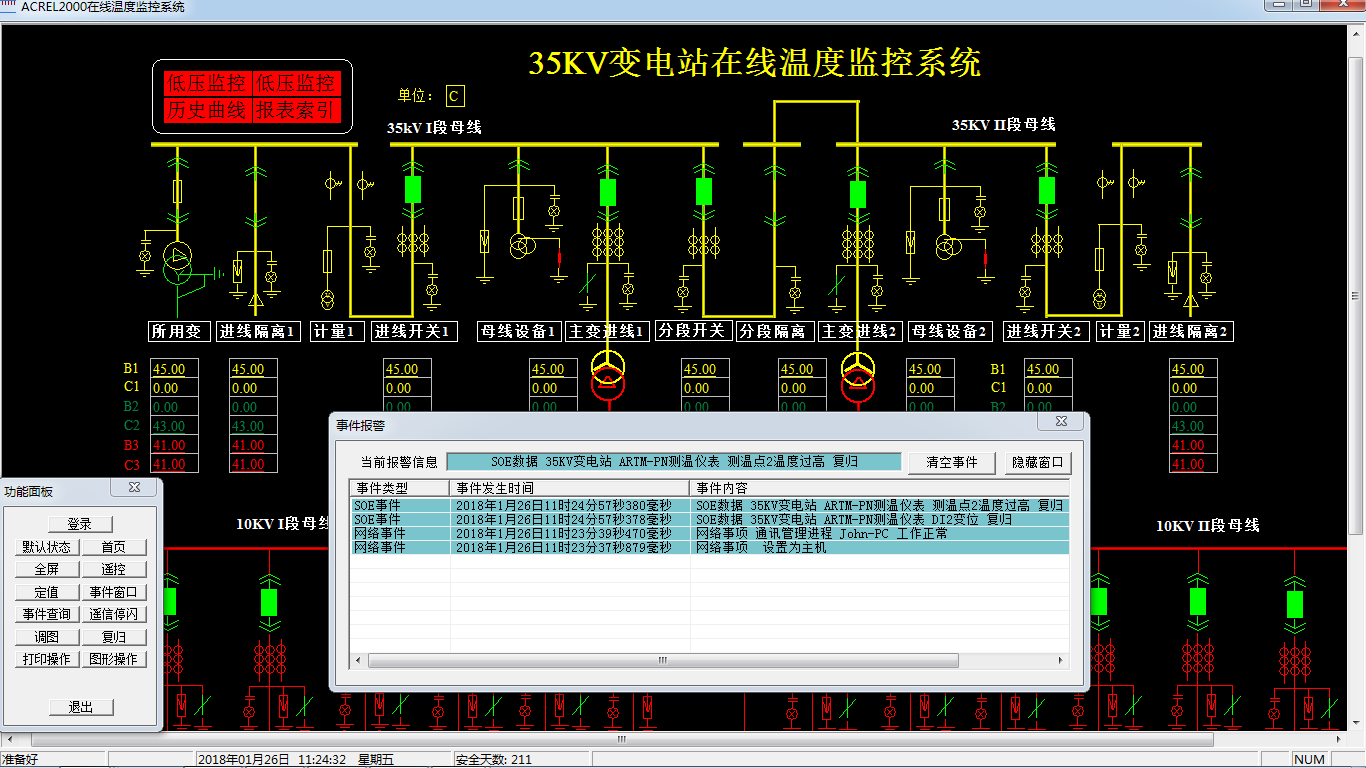This screenshot has width=1366, height=768.
Task: Open the 报表索引 report index
Action: coord(294,110)
